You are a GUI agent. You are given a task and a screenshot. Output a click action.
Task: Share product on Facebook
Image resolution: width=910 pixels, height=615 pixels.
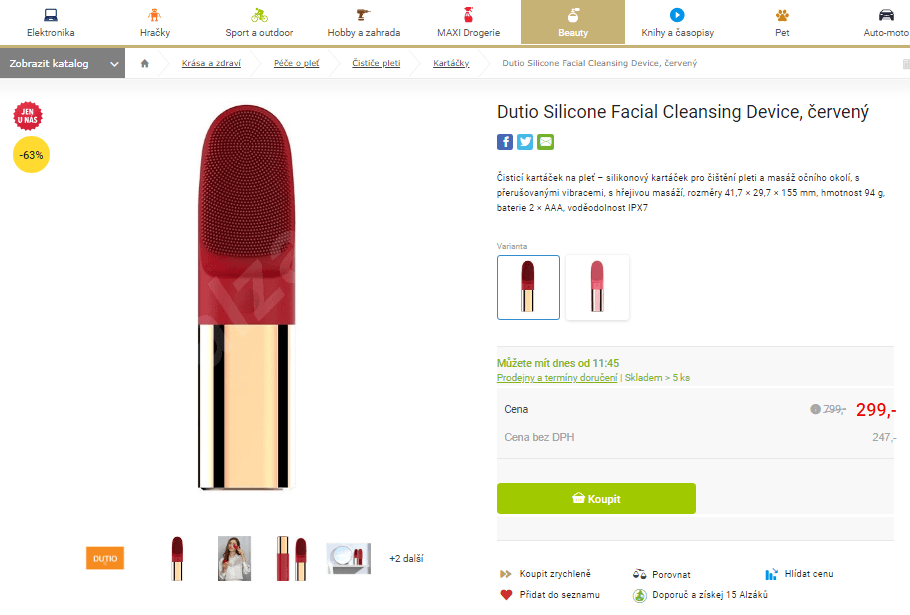coord(505,142)
